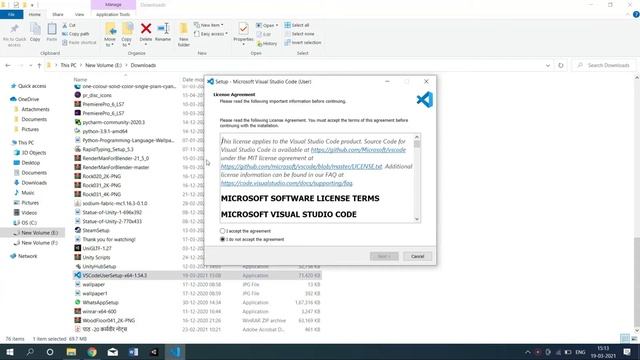
Task: Click Select all in ribbon
Action: point(297,25)
